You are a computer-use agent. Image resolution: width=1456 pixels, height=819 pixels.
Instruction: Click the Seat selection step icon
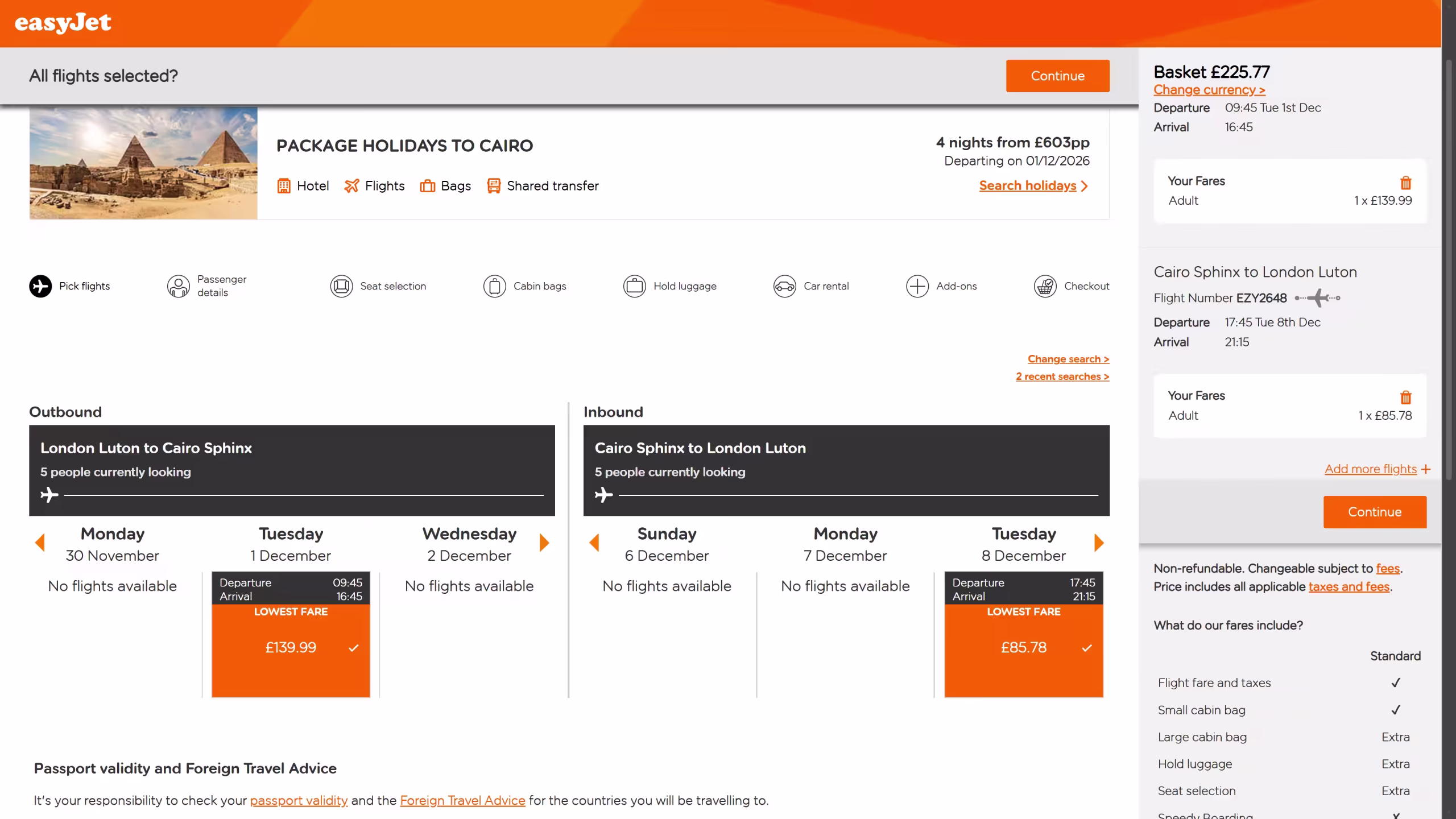341,286
